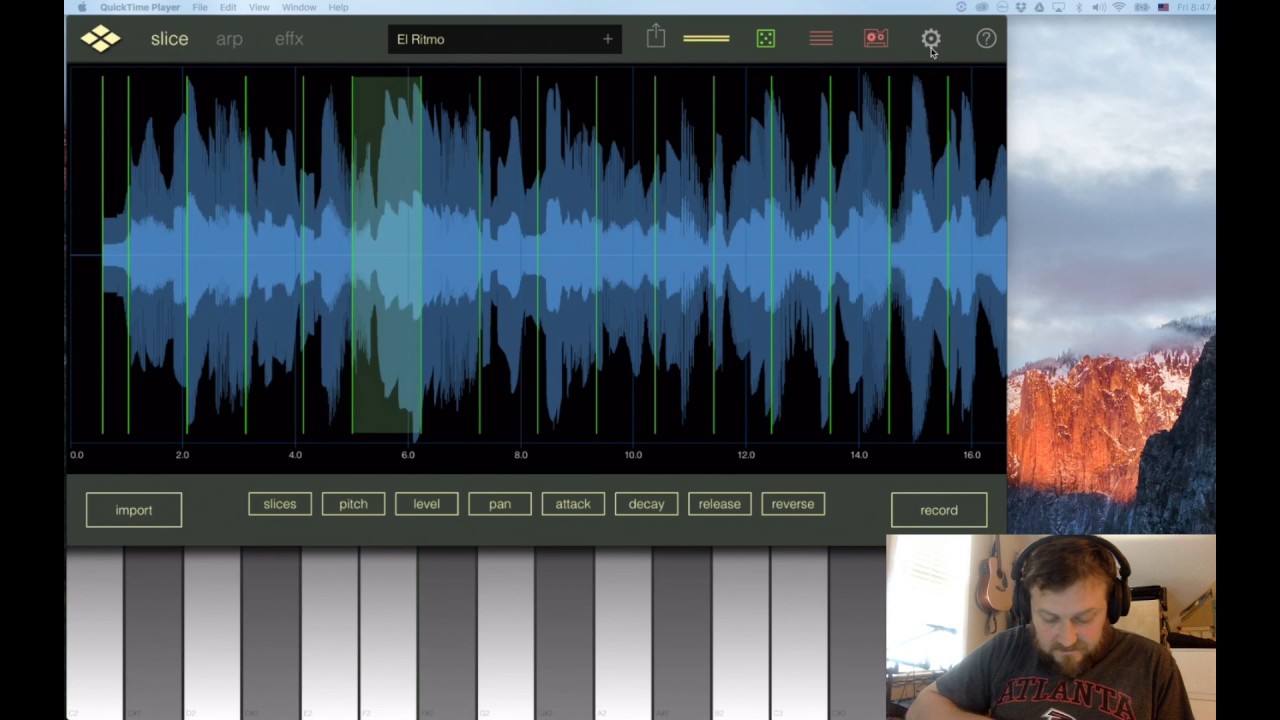
Task: Click the record button
Action: (939, 510)
